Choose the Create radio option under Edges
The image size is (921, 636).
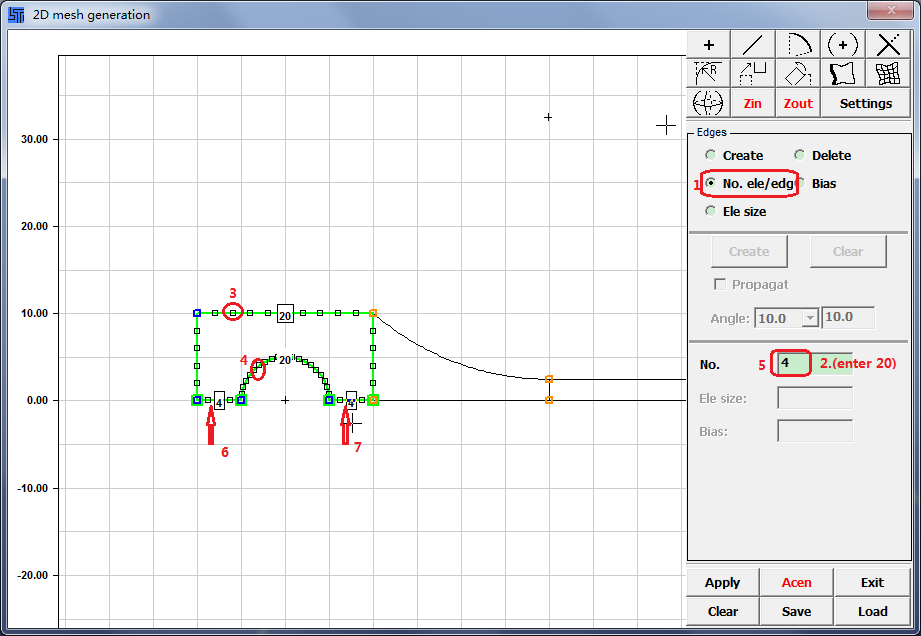[711, 155]
